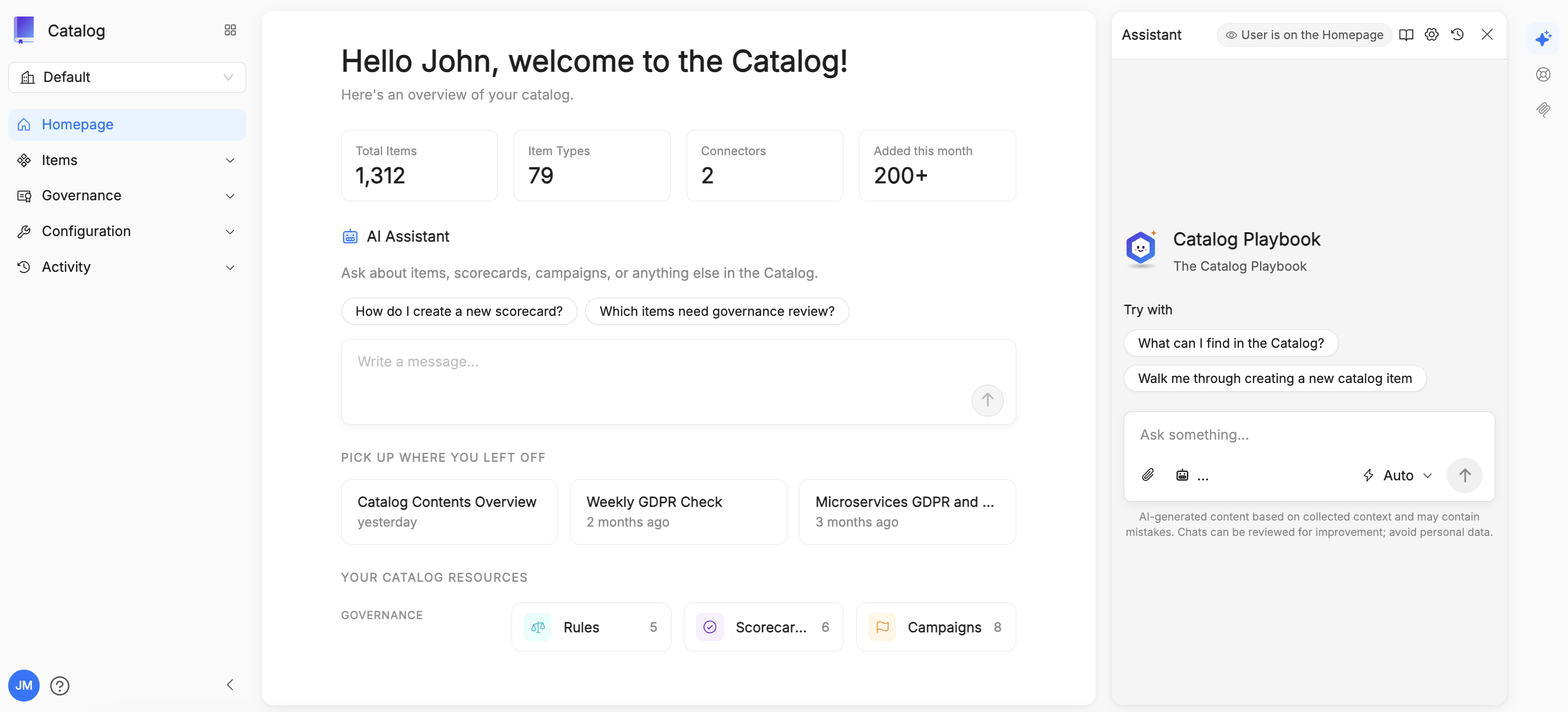Toggle the 'User is on the Homepage' context chip

[1304, 35]
